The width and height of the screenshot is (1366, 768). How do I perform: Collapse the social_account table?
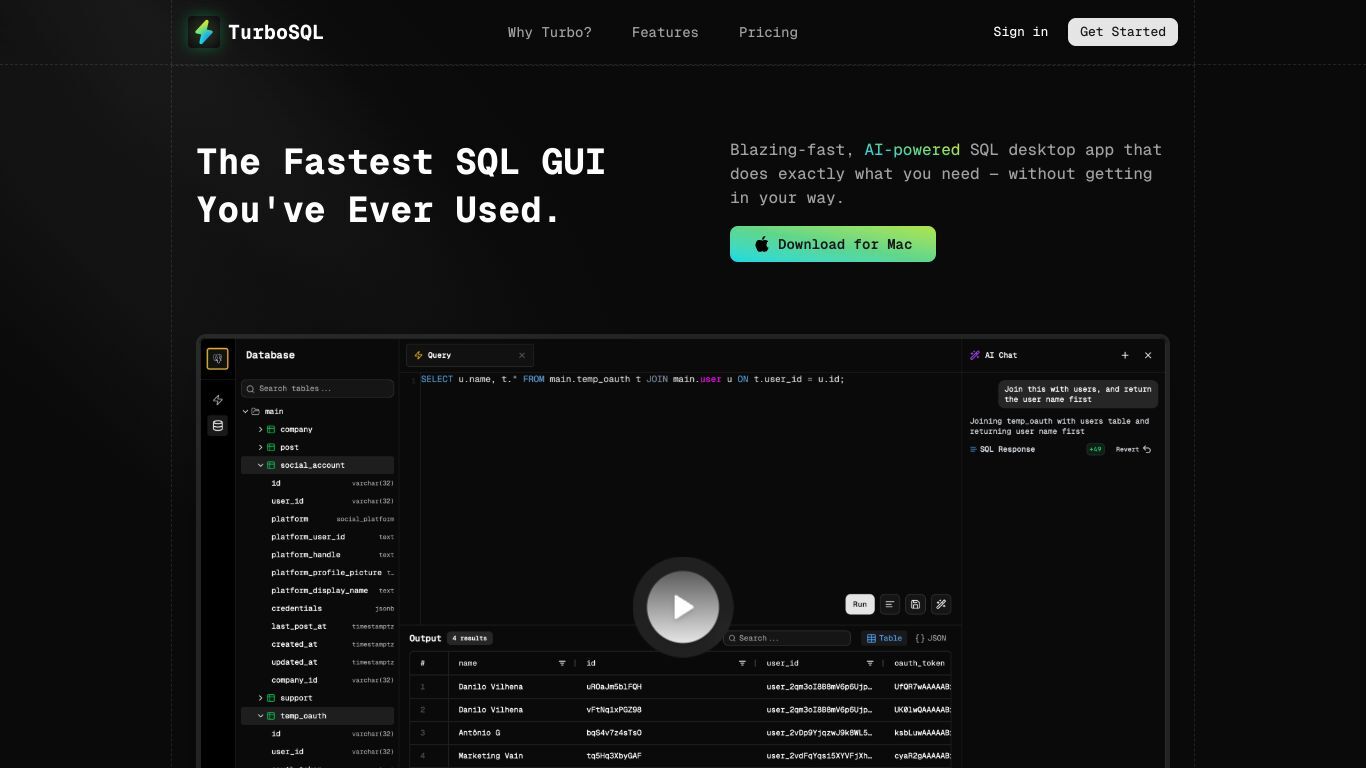[x=260, y=466]
